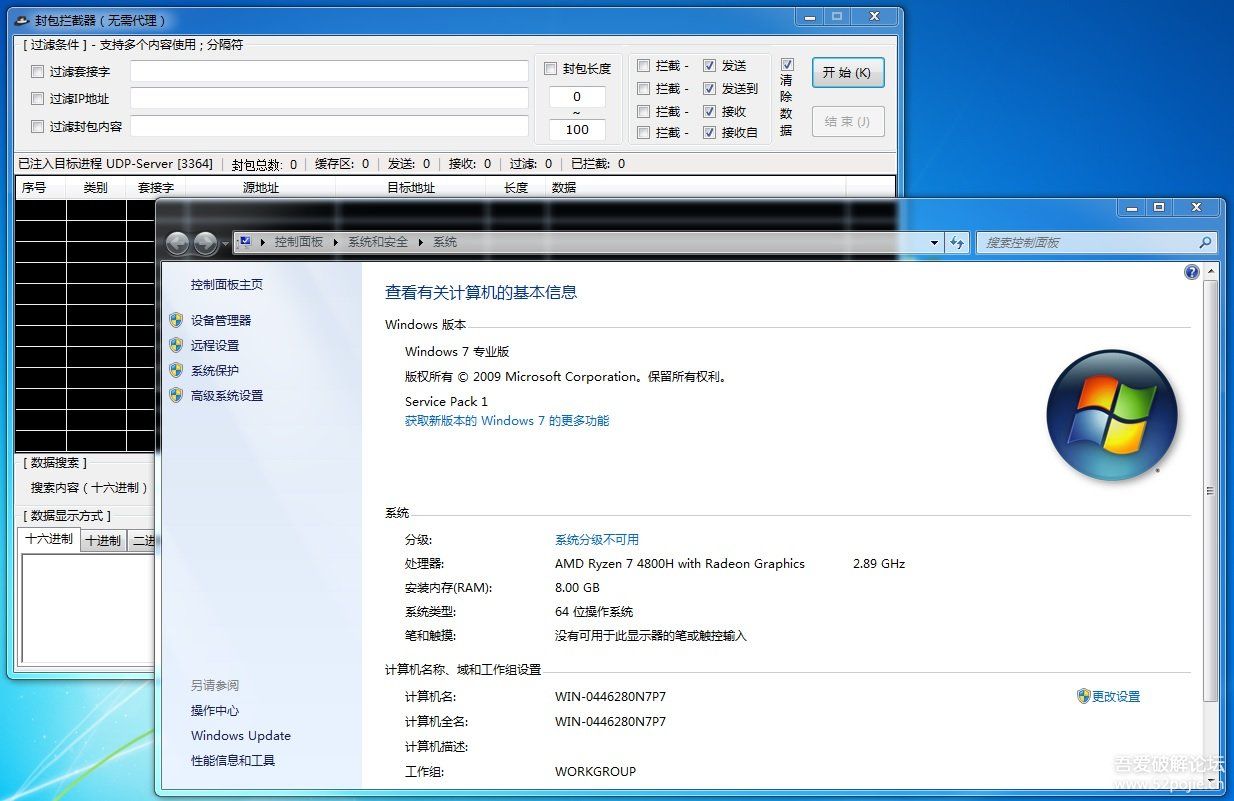The width and height of the screenshot is (1234, 801).
Task: Enable the 过滤封包内容 checkbox
Action: click(x=38, y=126)
